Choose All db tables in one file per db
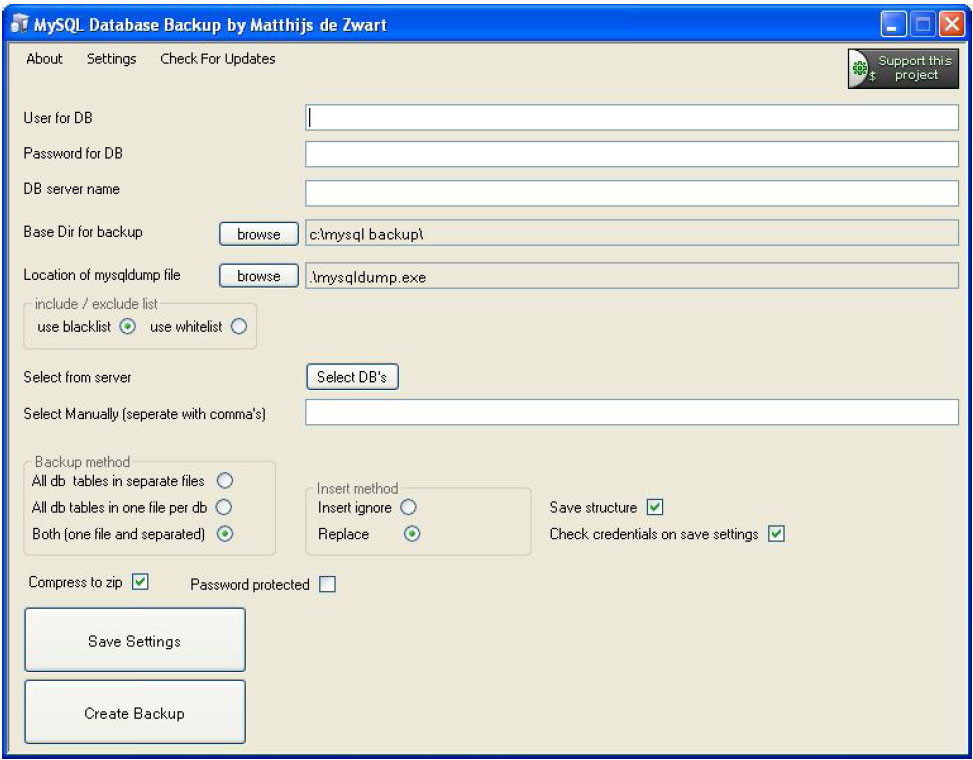973x760 pixels. (224, 507)
